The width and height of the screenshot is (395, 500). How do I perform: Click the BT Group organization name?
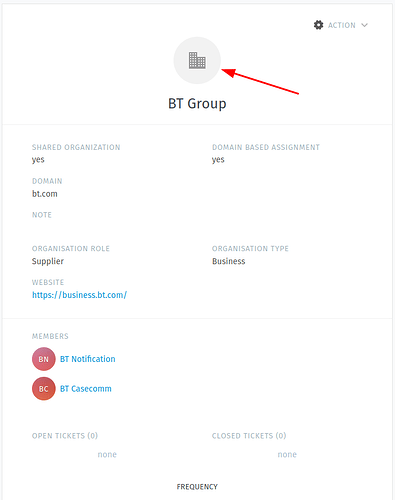pos(197,104)
